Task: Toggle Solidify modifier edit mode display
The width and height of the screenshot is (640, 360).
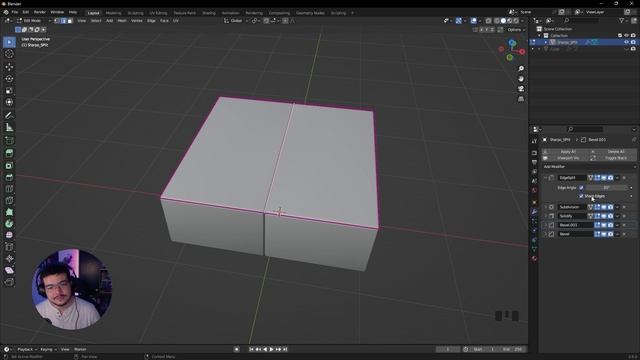Action: [597, 216]
